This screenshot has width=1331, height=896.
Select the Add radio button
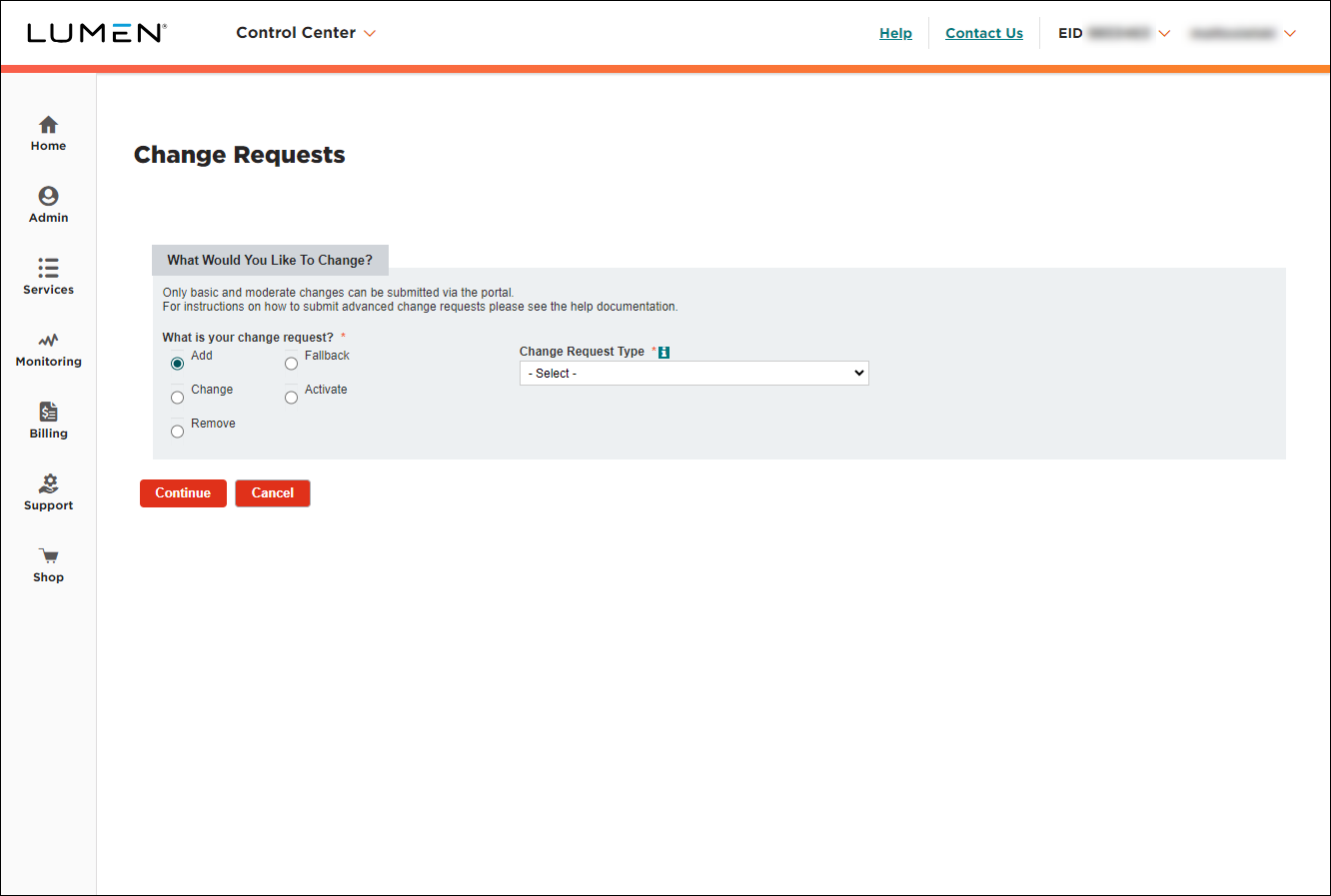tap(177, 364)
